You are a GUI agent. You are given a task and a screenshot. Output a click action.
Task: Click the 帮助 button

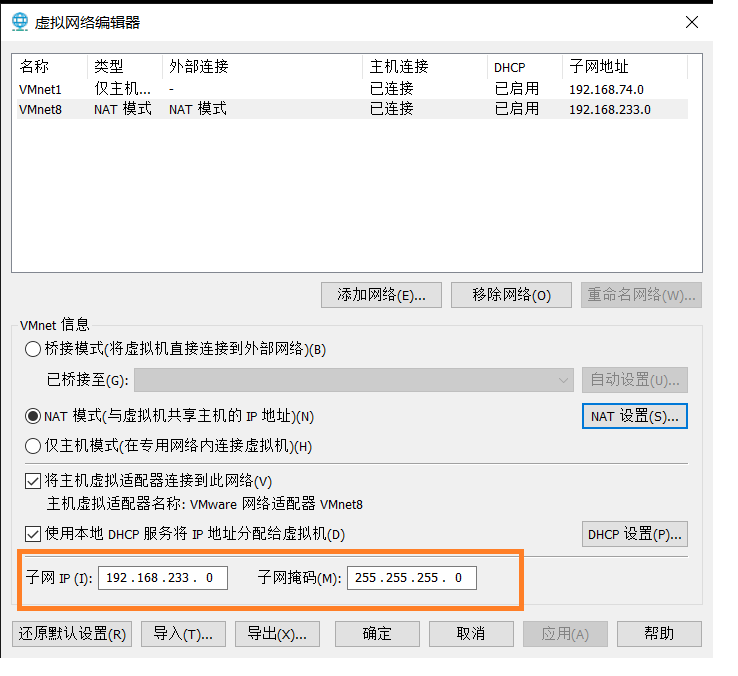659,634
